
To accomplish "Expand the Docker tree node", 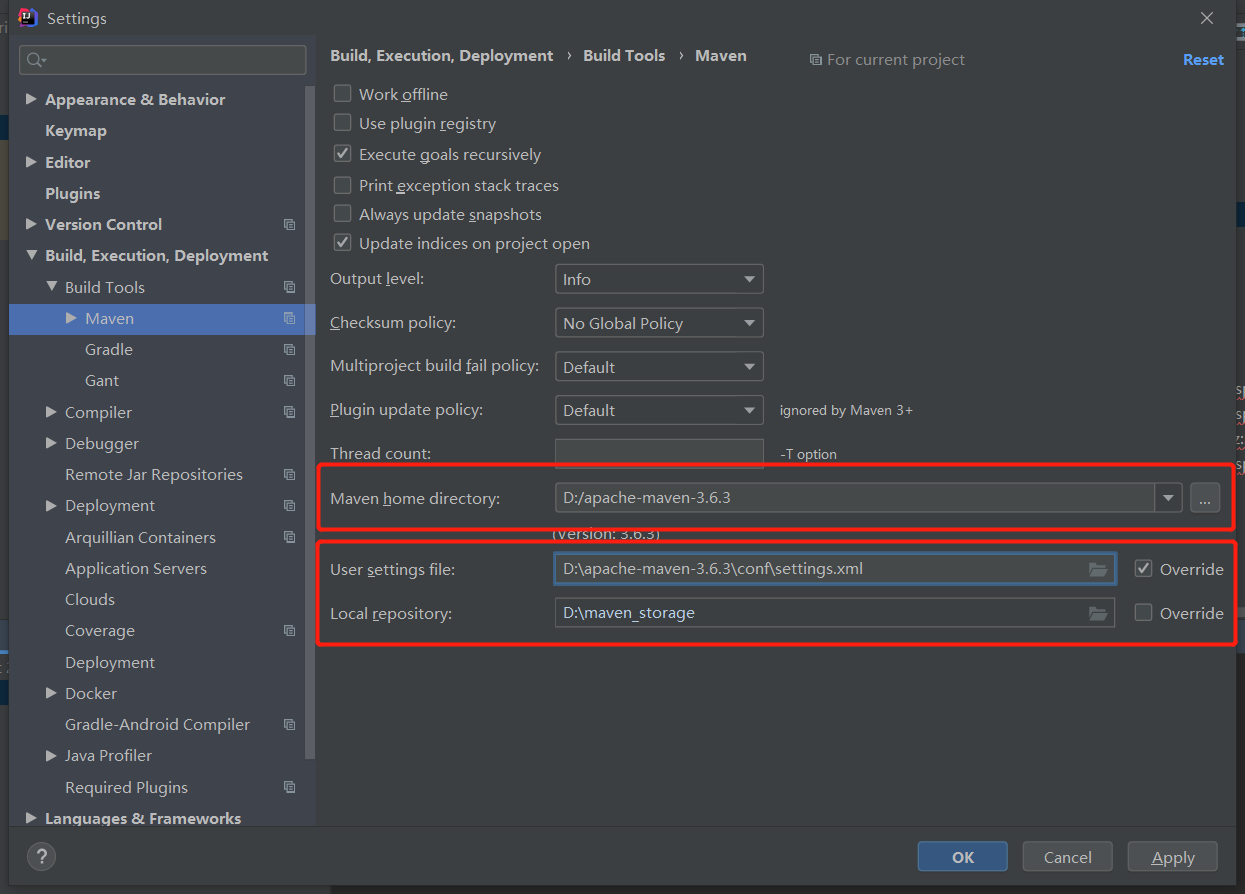I will pos(51,693).
